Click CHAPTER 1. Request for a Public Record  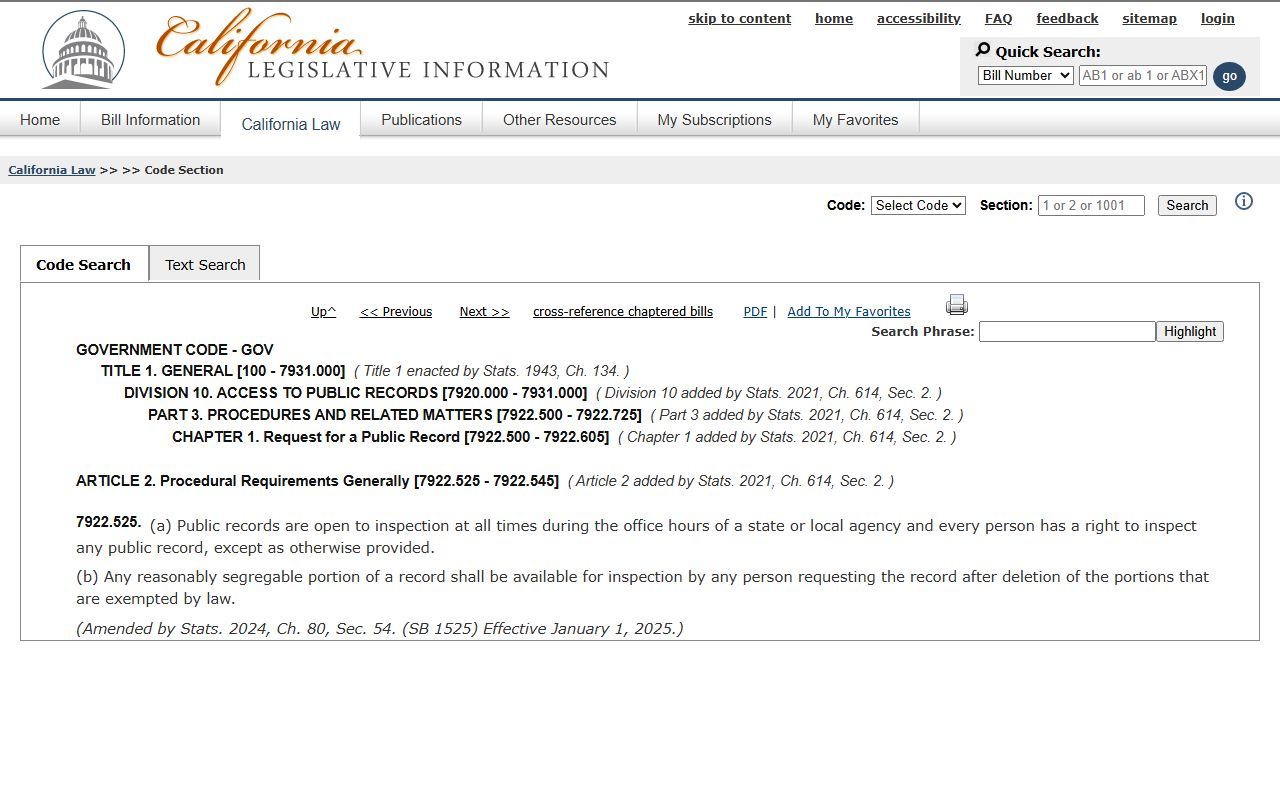click(391, 437)
